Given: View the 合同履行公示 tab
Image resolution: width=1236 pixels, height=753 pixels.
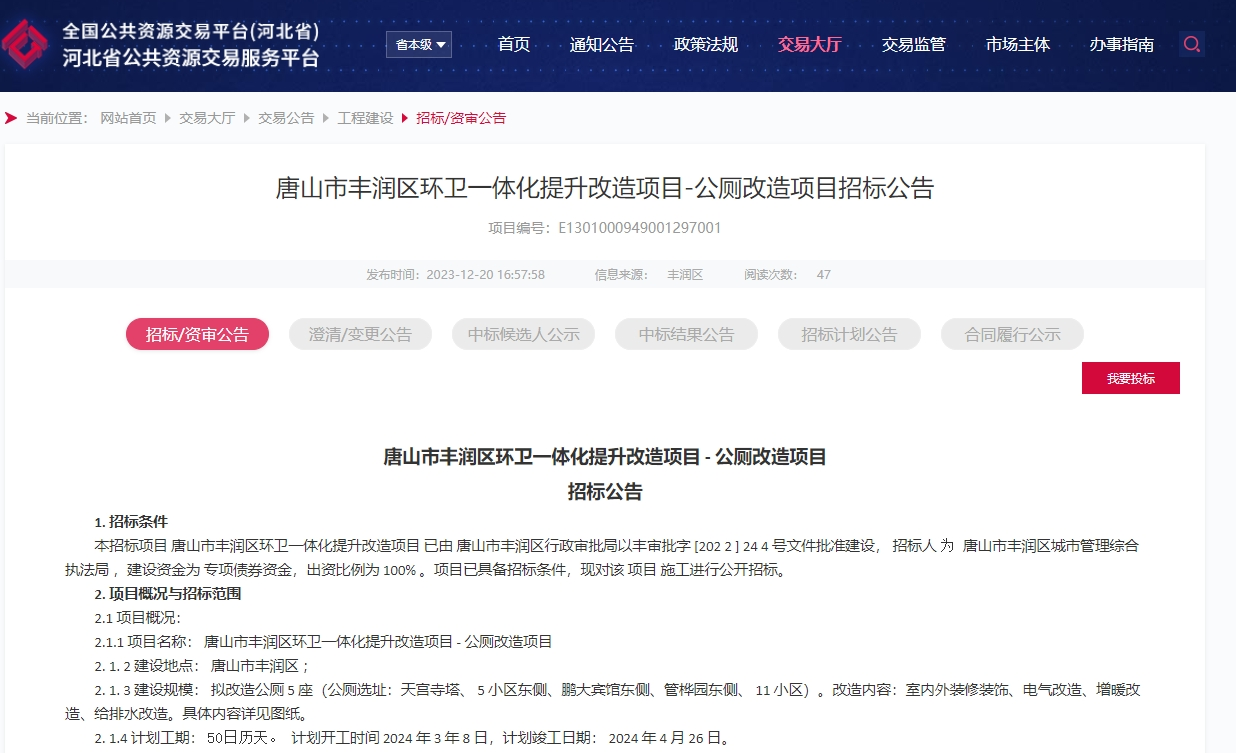Looking at the screenshot, I should [1012, 335].
